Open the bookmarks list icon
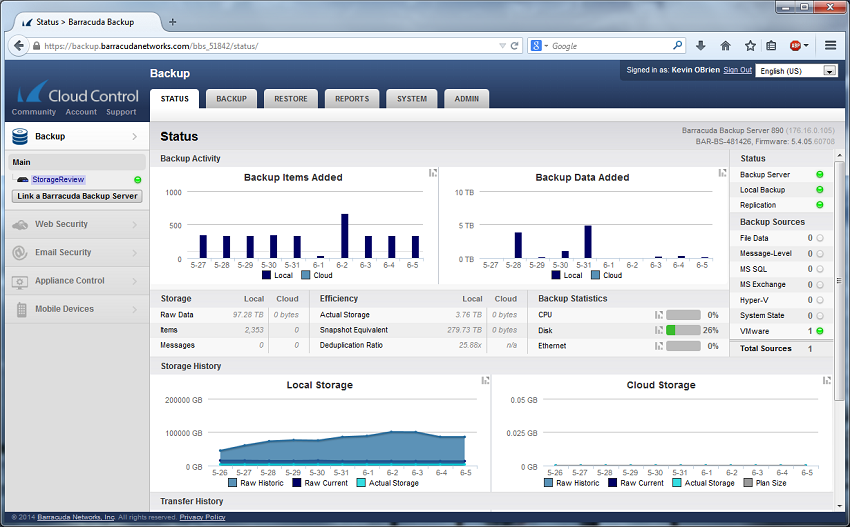The image size is (850, 527). [771, 46]
